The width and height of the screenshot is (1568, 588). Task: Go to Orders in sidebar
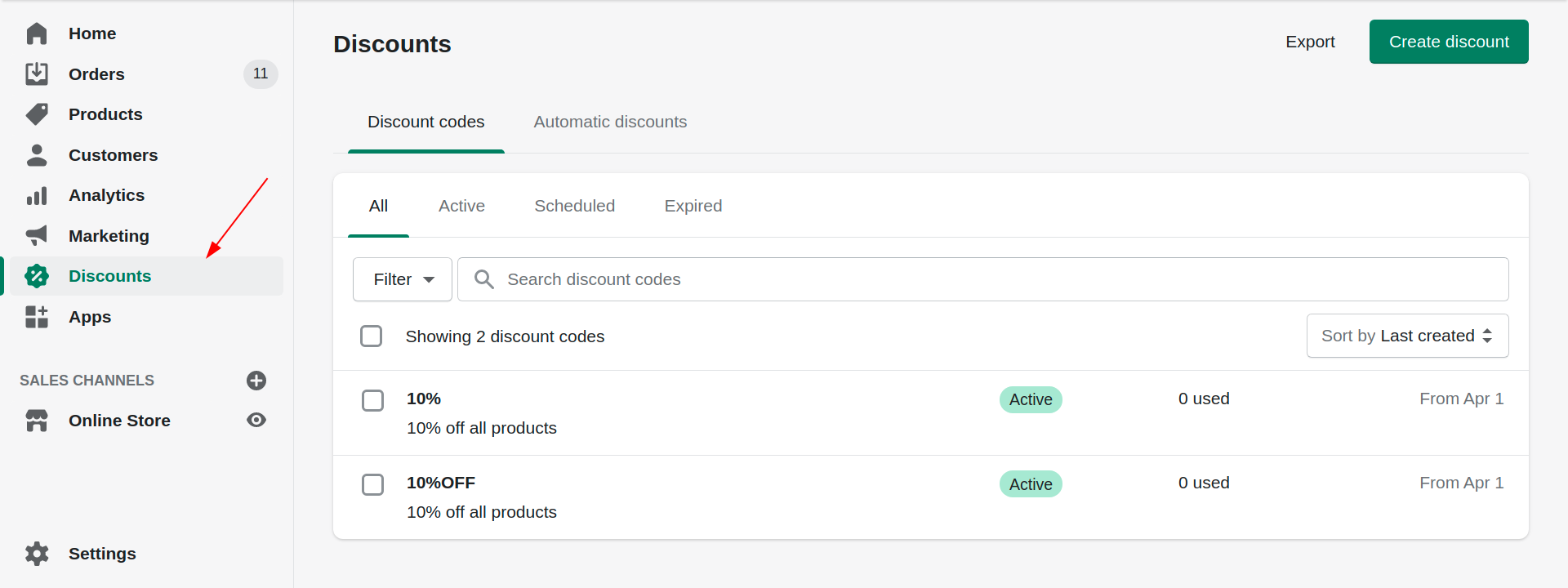click(96, 74)
